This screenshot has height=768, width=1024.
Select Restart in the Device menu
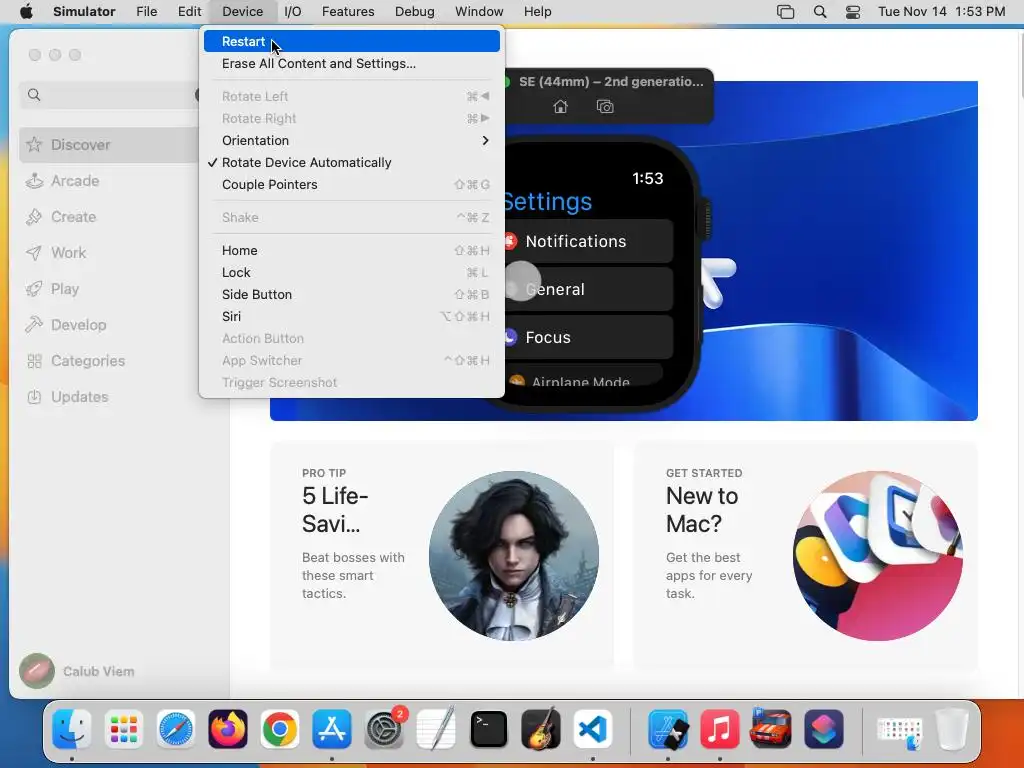click(351, 41)
